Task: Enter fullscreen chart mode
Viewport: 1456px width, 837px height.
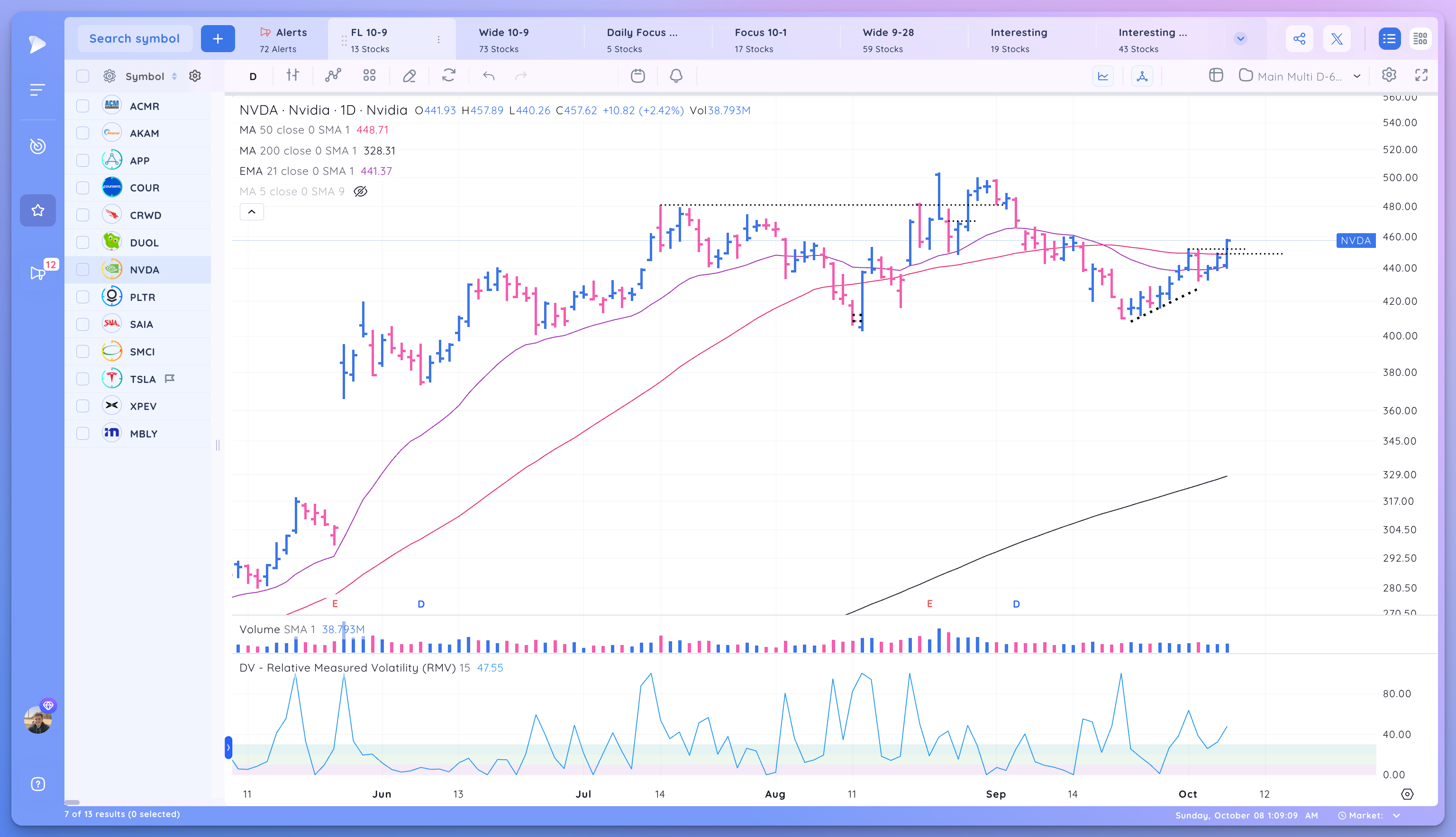Action: pyautogui.click(x=1421, y=75)
